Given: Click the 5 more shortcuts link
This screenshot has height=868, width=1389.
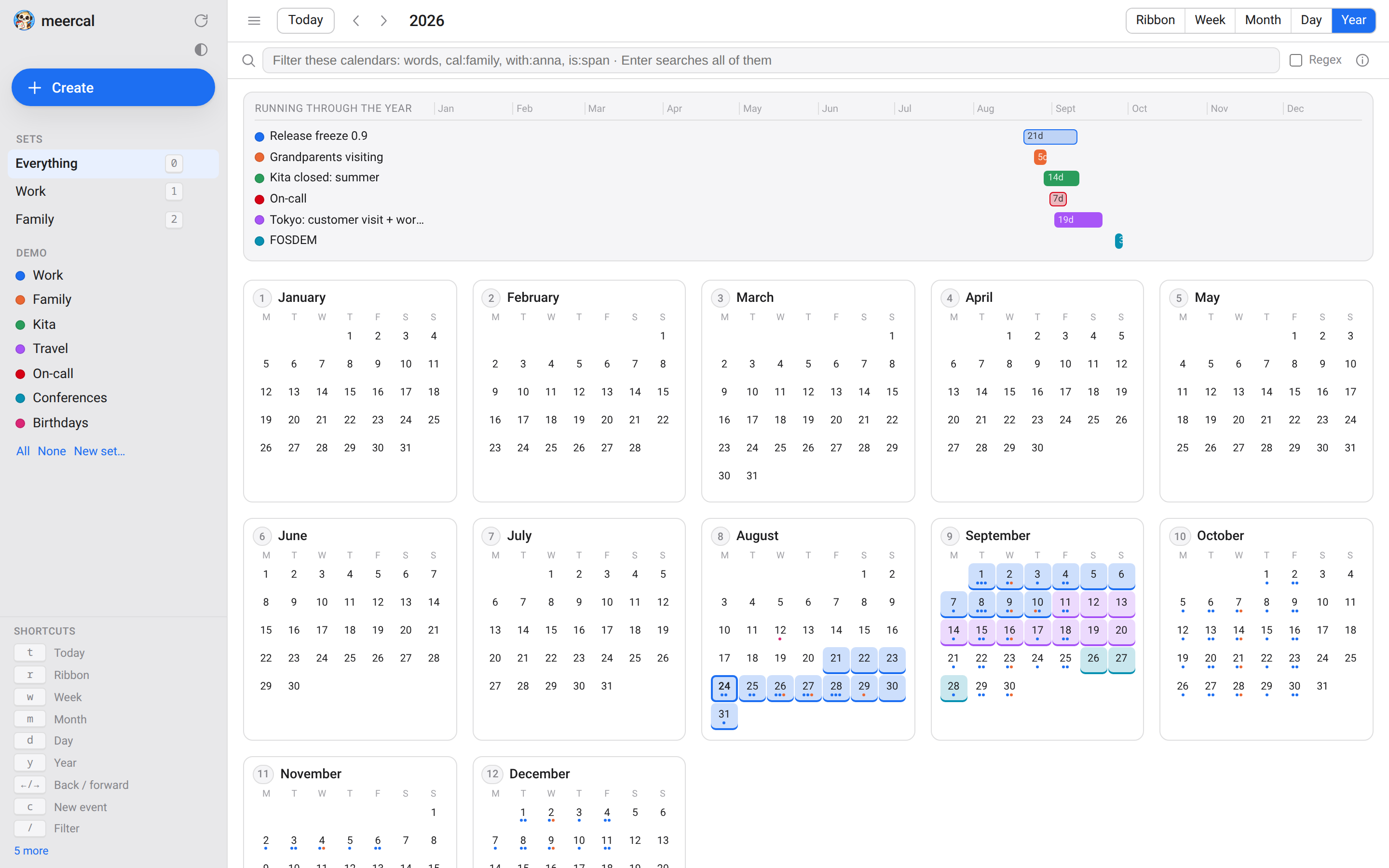Looking at the screenshot, I should [31, 851].
